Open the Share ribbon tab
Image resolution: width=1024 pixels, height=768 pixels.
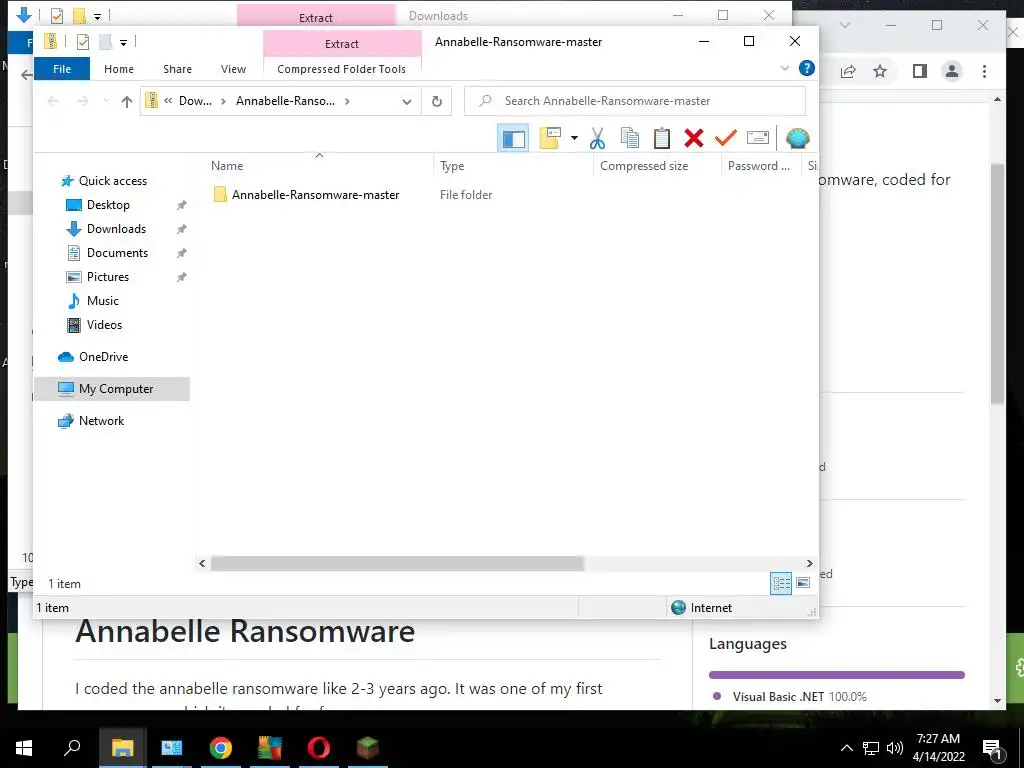click(178, 69)
